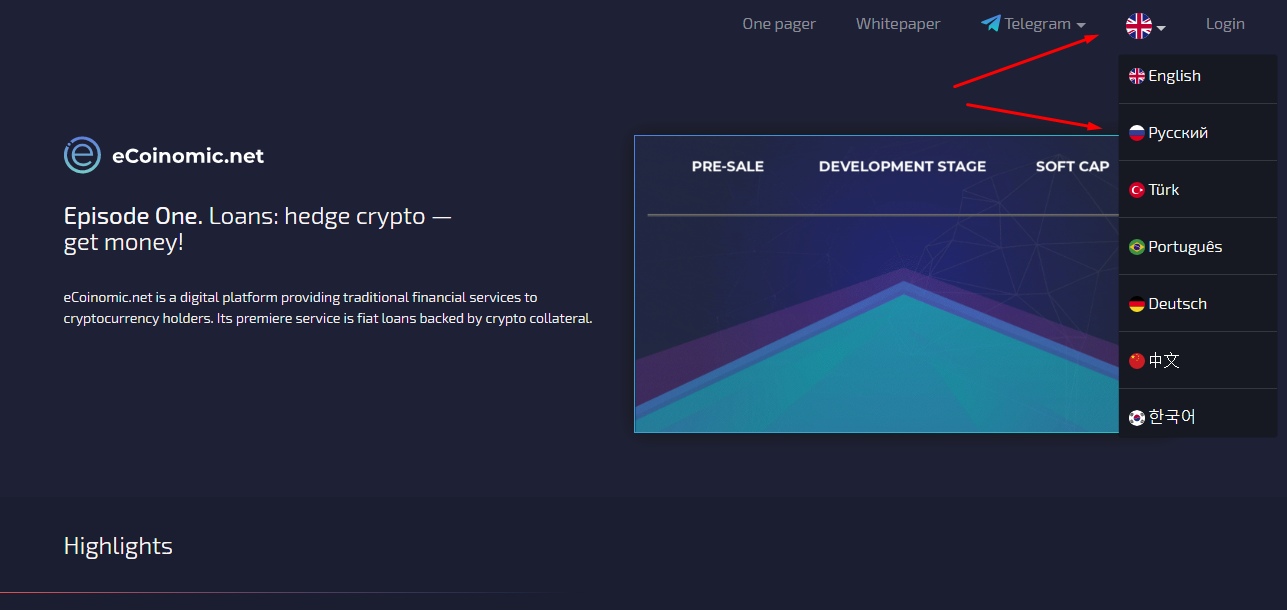Click the Telegram paper plane icon
Screen dimensions: 1287x610
point(990,24)
